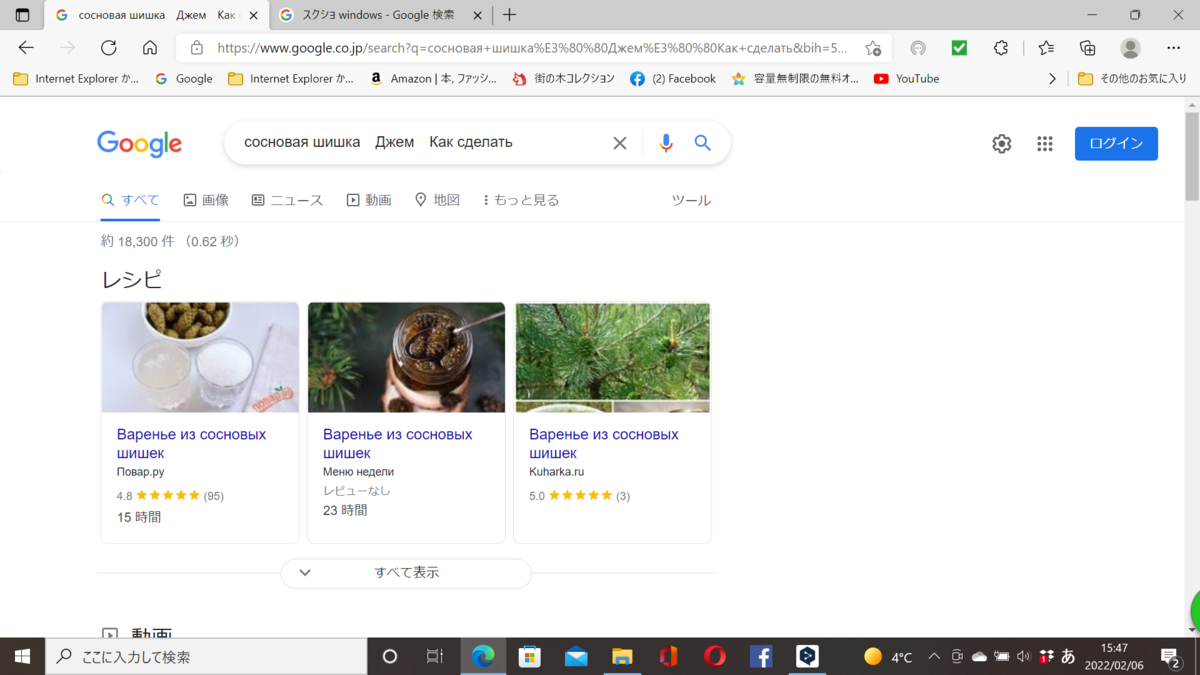Open もっと見る search filters menu
Image resolution: width=1200 pixels, height=675 pixels.
pos(520,200)
